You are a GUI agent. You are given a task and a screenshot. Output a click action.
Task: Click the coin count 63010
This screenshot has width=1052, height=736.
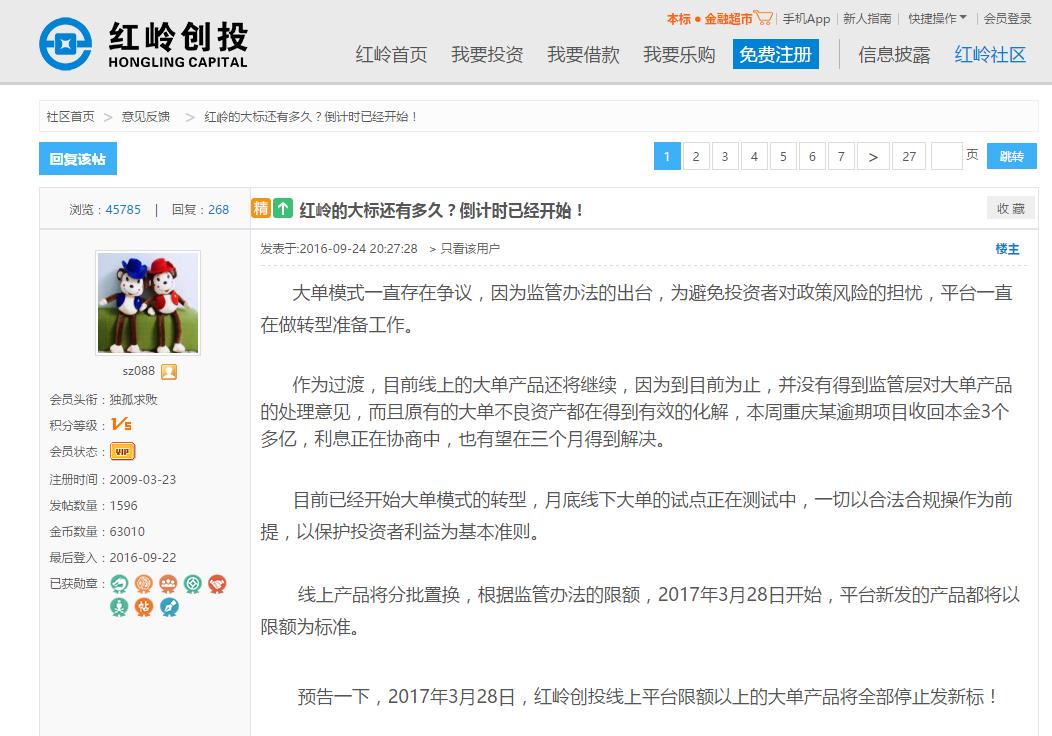pos(127,531)
